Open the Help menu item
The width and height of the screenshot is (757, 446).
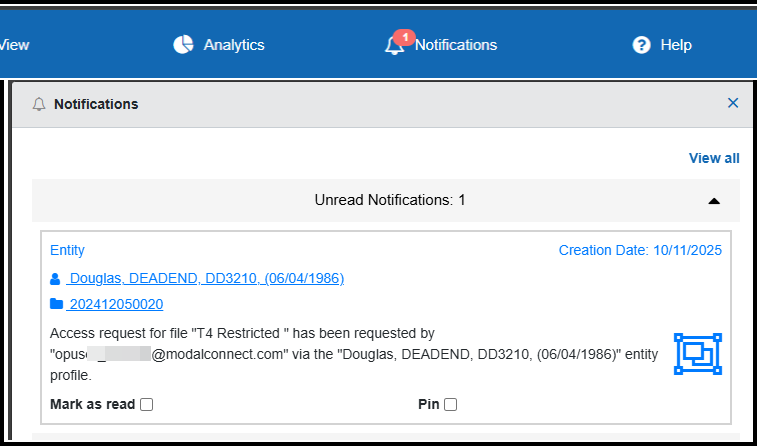[x=675, y=45]
